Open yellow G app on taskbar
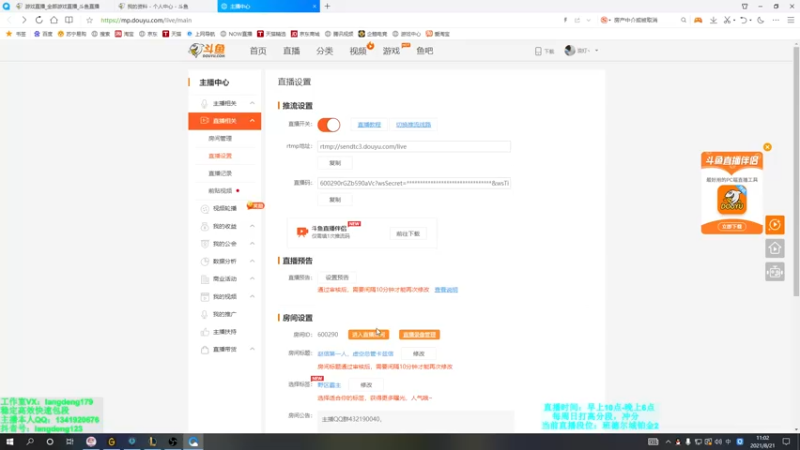Screen dimensions: 800x450 coord(112,441)
